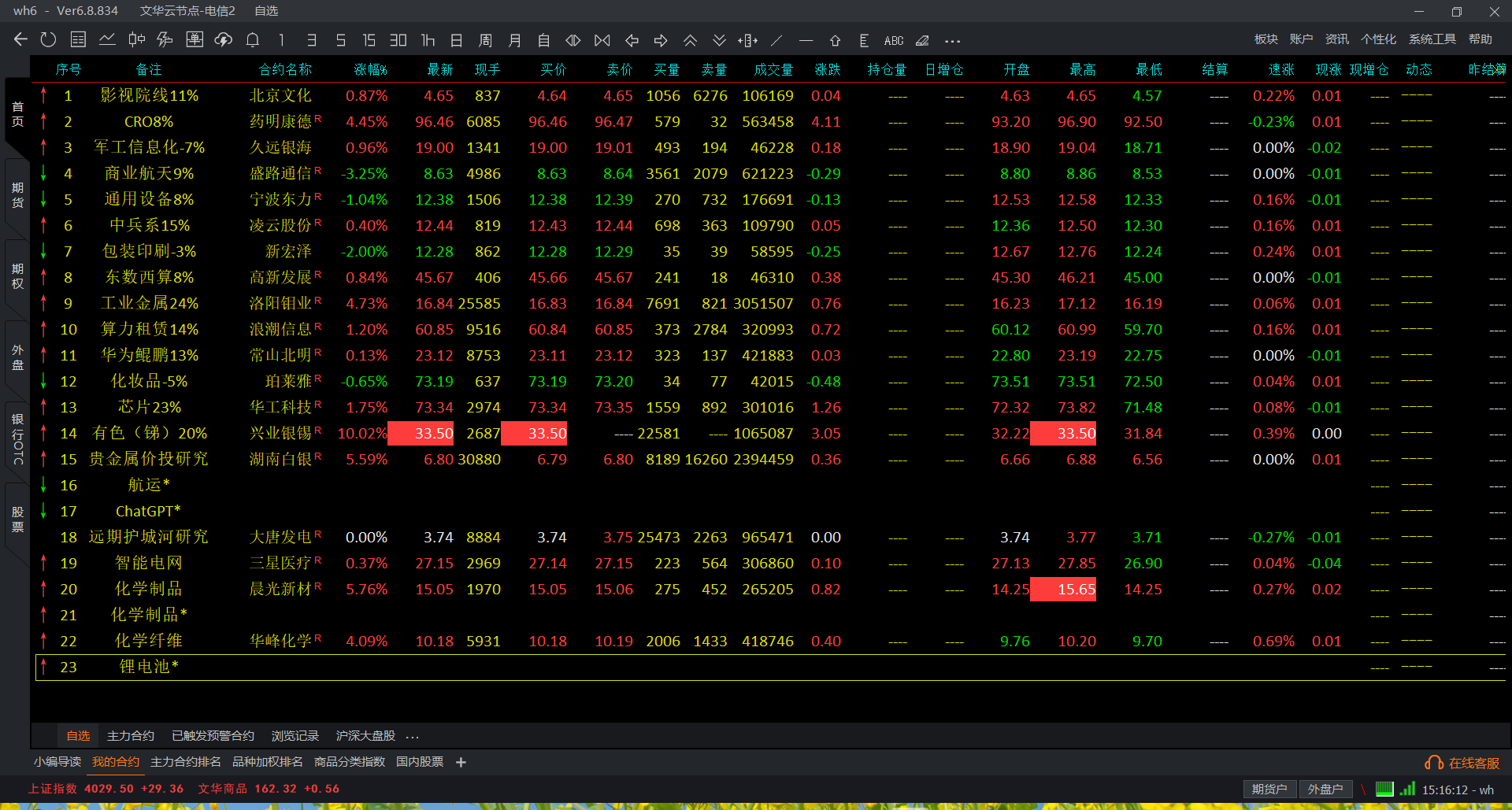
Task: Click the 期货户 account button
Action: pyautogui.click(x=1269, y=790)
